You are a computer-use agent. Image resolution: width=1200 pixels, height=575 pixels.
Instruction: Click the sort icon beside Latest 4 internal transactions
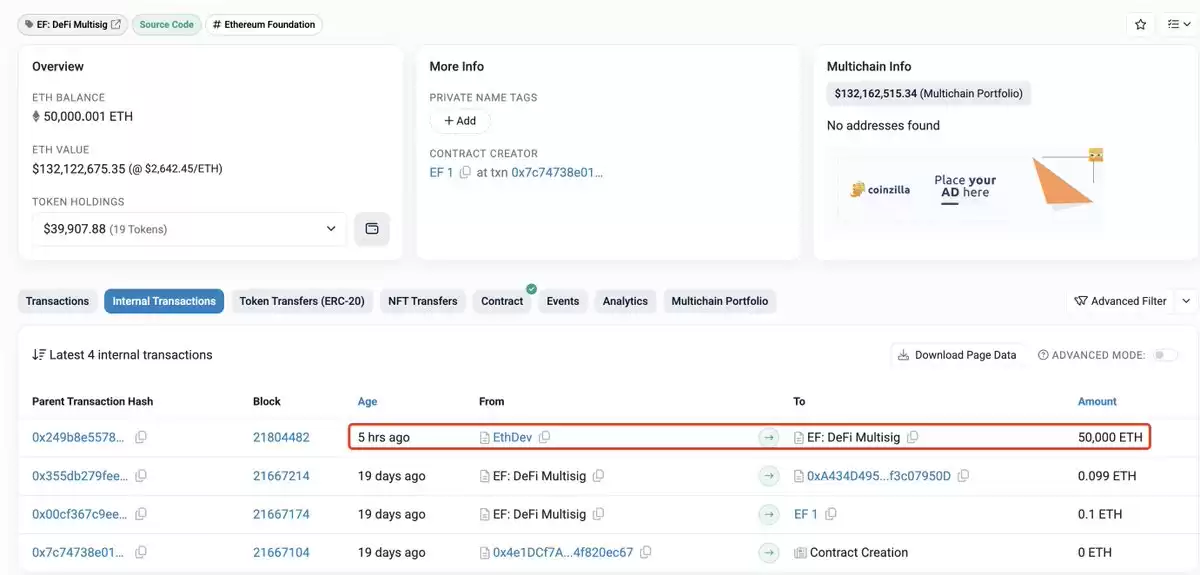pyautogui.click(x=39, y=355)
